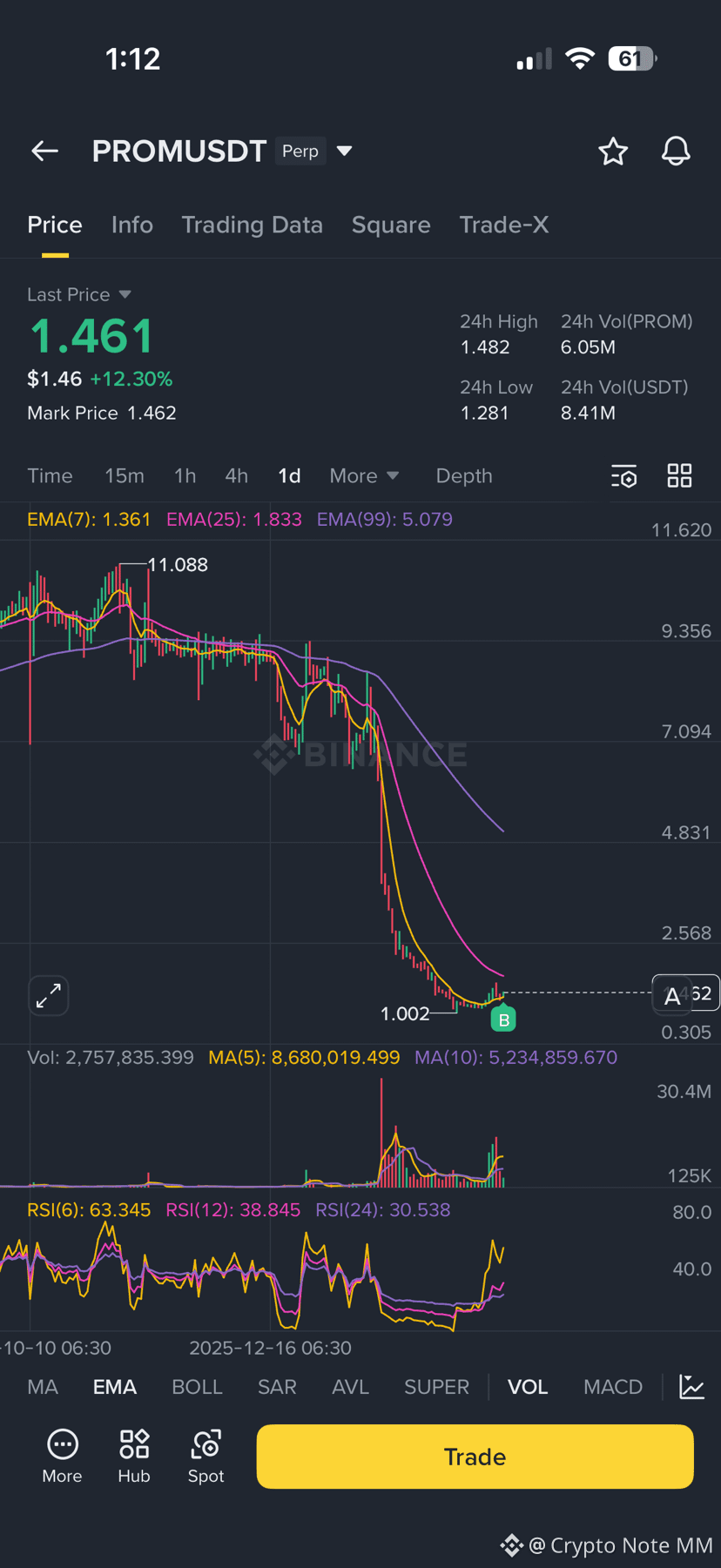The image size is (721, 1568).
Task: Select the Time chart interval
Action: (x=50, y=475)
